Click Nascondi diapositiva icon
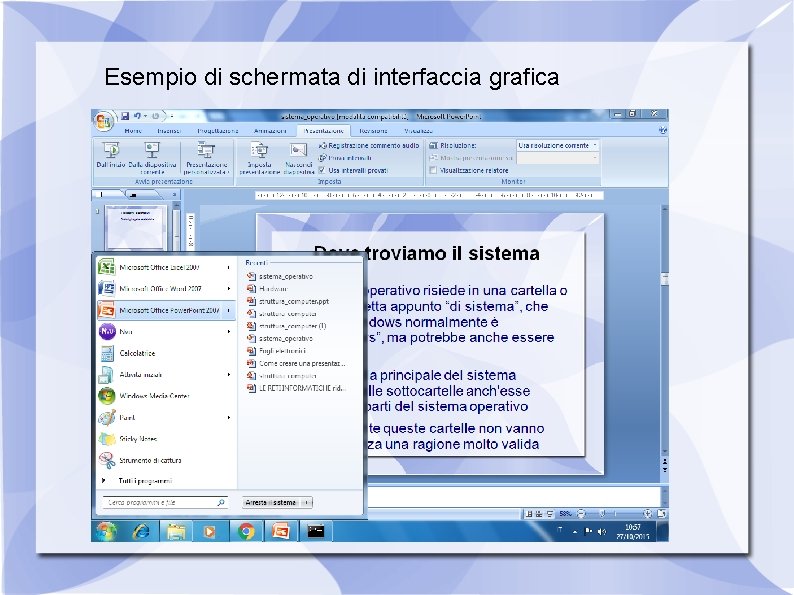 click(298, 158)
